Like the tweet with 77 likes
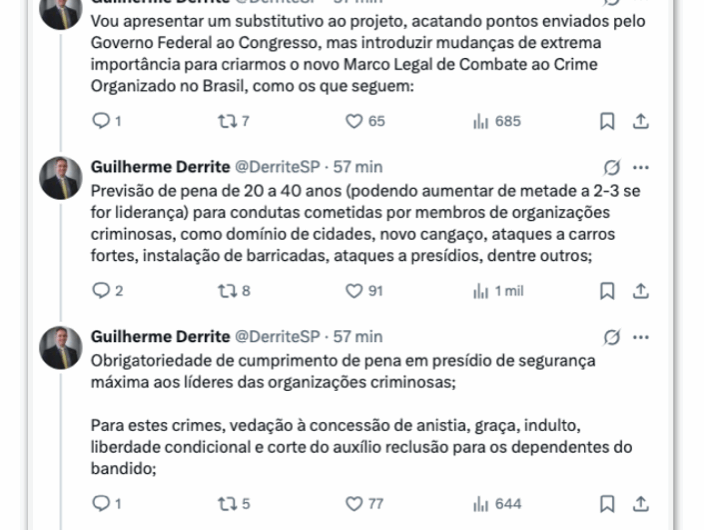The image size is (704, 530). coord(353,503)
